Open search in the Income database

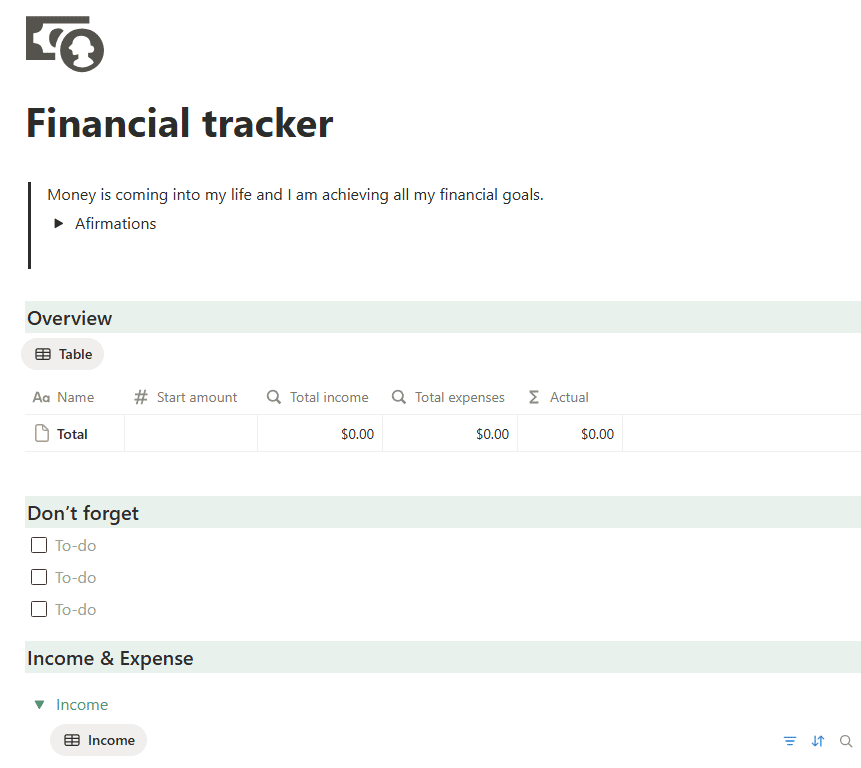846,741
